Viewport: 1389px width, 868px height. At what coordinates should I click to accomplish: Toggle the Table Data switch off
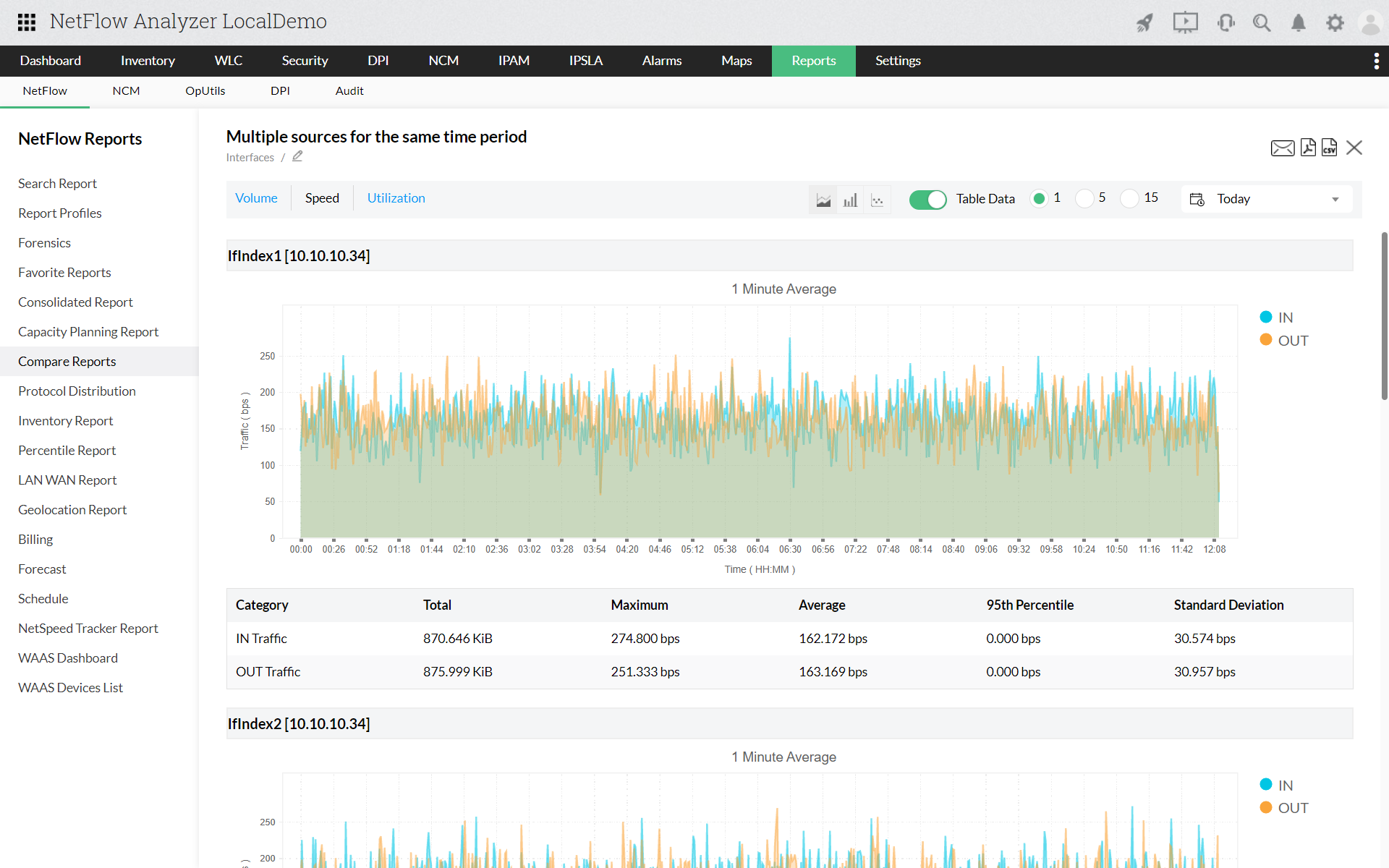(x=927, y=199)
